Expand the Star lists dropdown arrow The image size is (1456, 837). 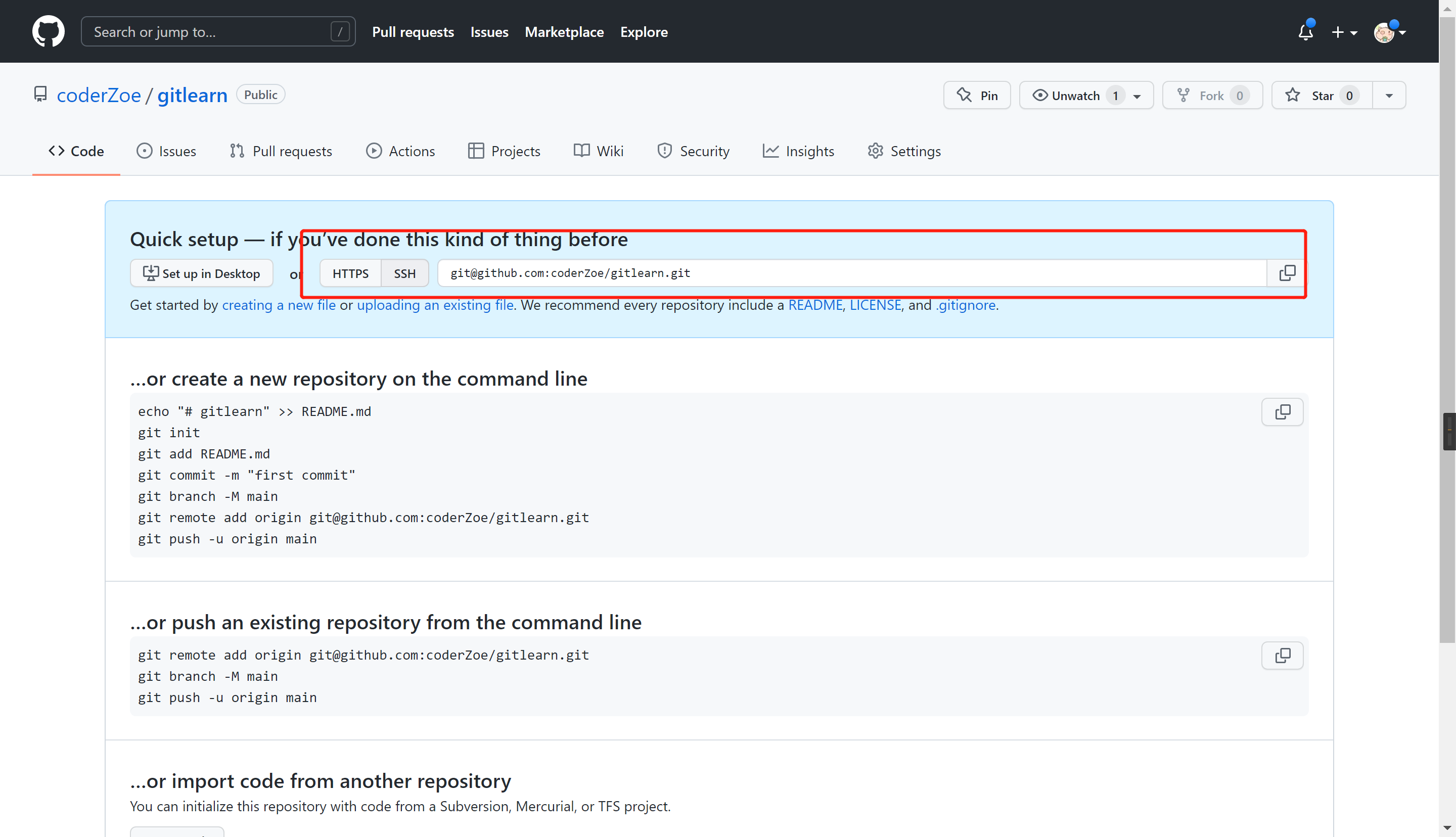[x=1389, y=96]
